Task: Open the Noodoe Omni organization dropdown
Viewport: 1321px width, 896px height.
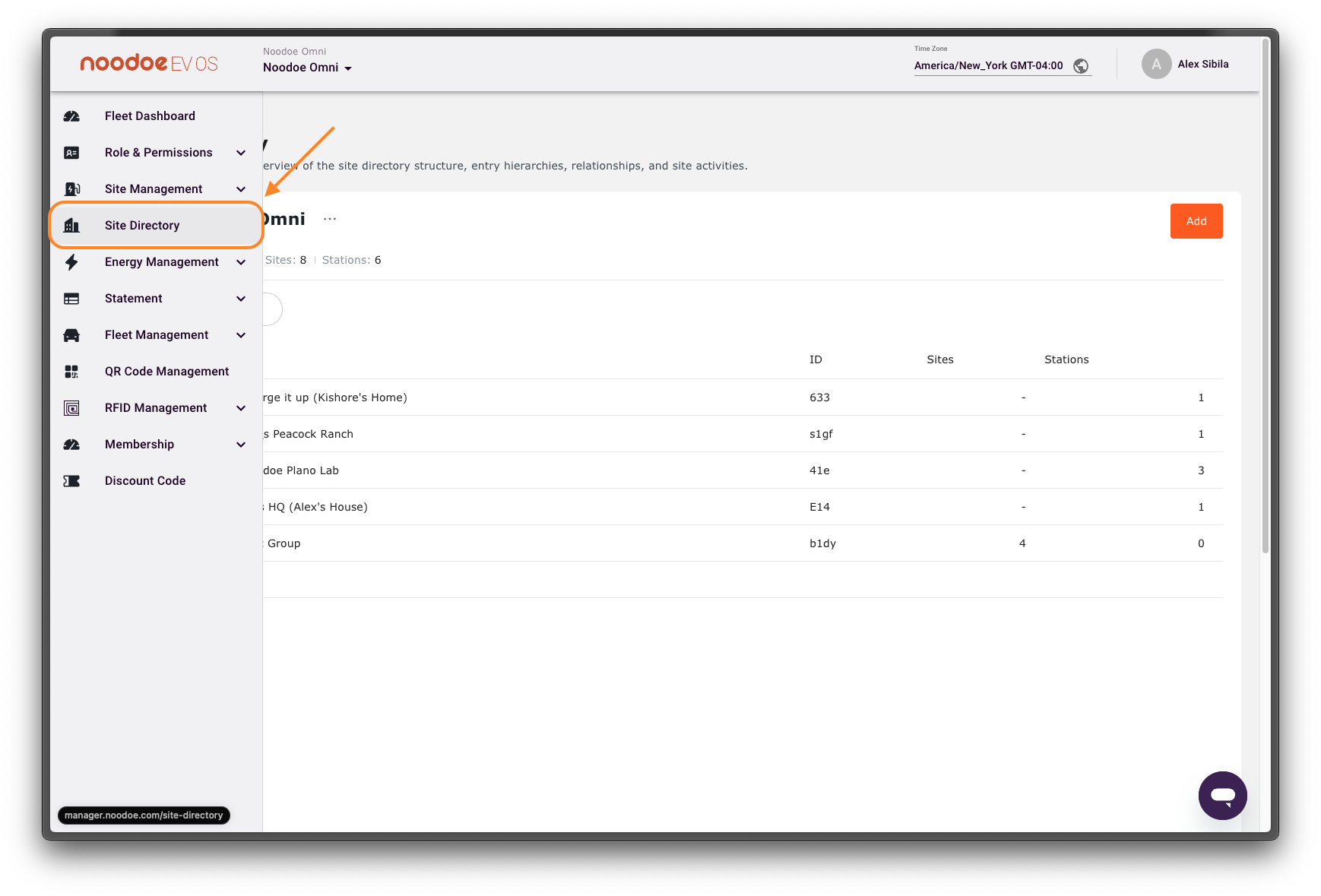Action: click(307, 68)
